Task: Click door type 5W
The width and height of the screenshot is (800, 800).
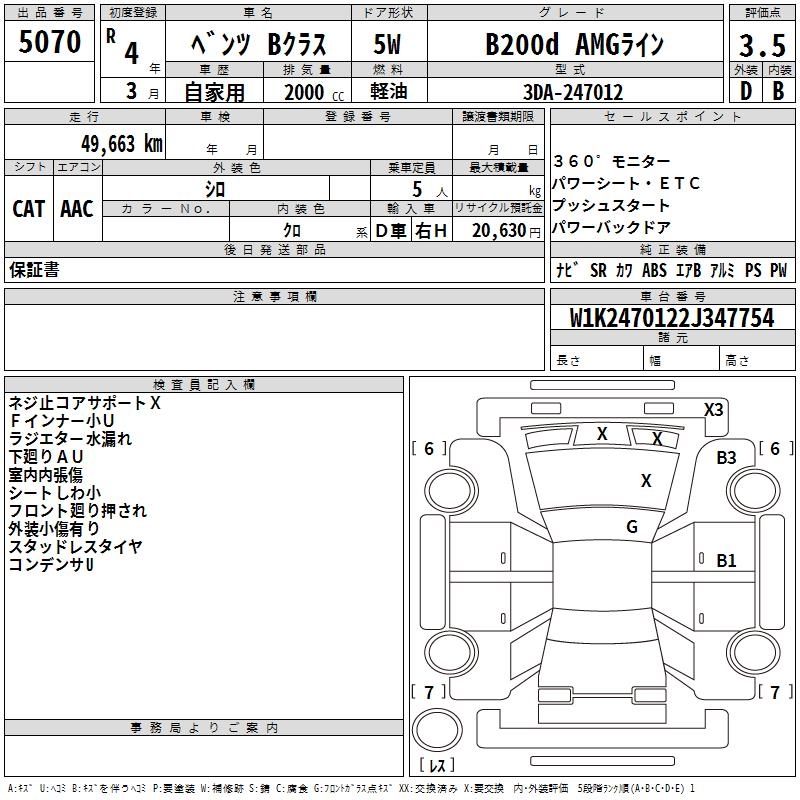Action: tap(387, 44)
